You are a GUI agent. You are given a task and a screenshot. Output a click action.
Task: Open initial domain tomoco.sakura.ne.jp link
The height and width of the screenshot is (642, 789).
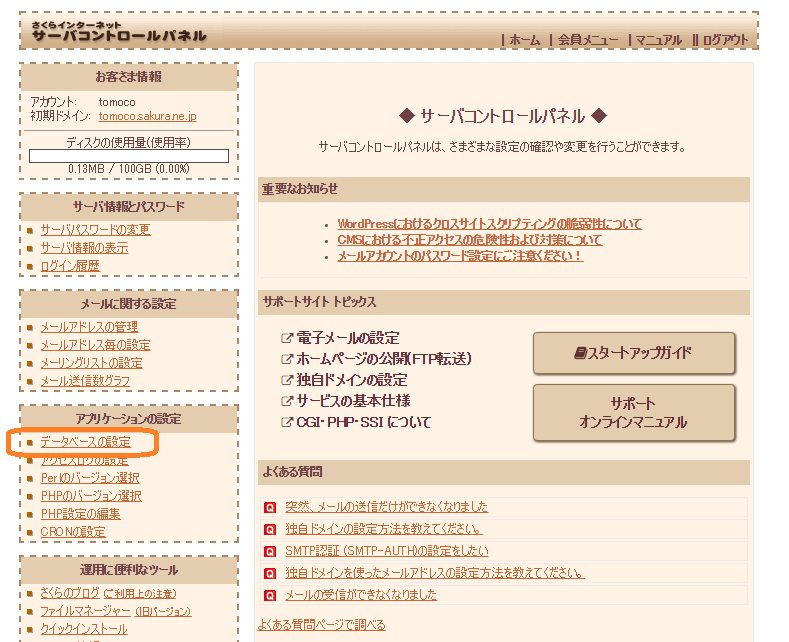tap(147, 116)
